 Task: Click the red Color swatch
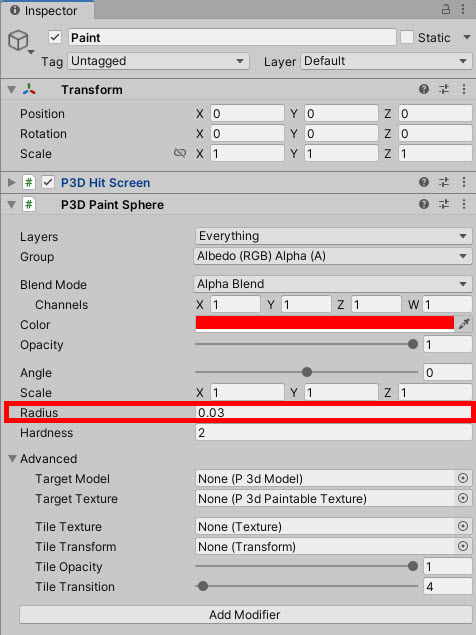(x=325, y=324)
